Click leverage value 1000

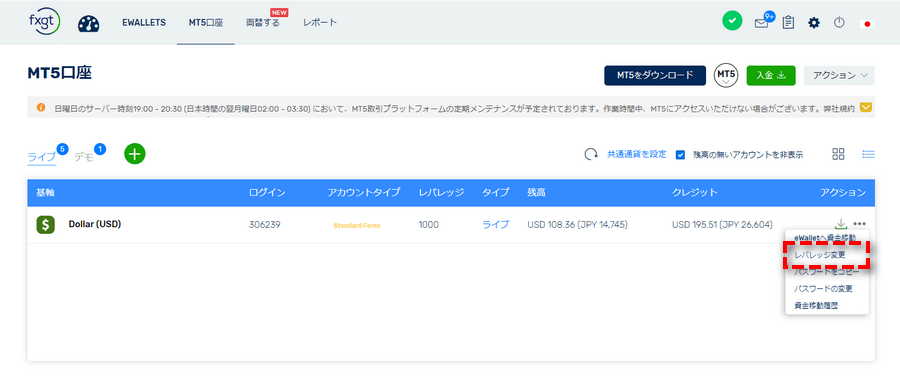point(429,225)
